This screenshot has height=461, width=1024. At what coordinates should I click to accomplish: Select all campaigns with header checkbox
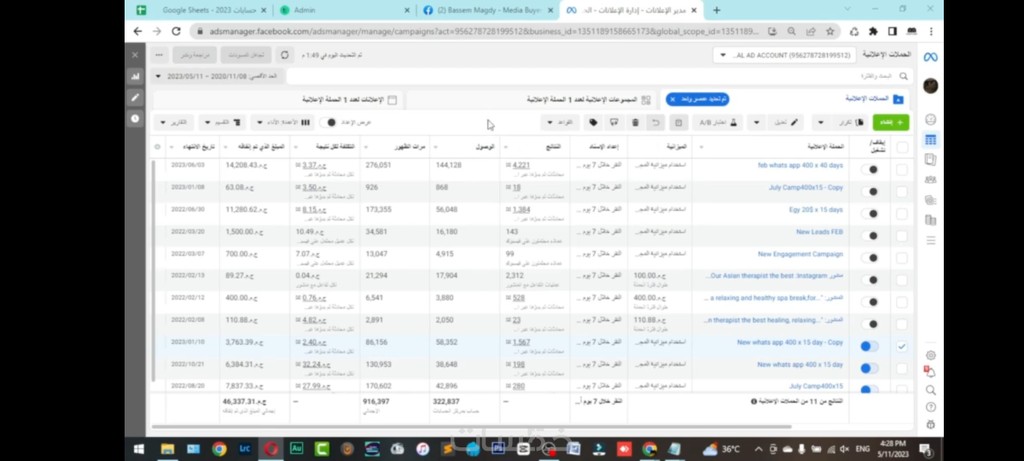(x=902, y=147)
